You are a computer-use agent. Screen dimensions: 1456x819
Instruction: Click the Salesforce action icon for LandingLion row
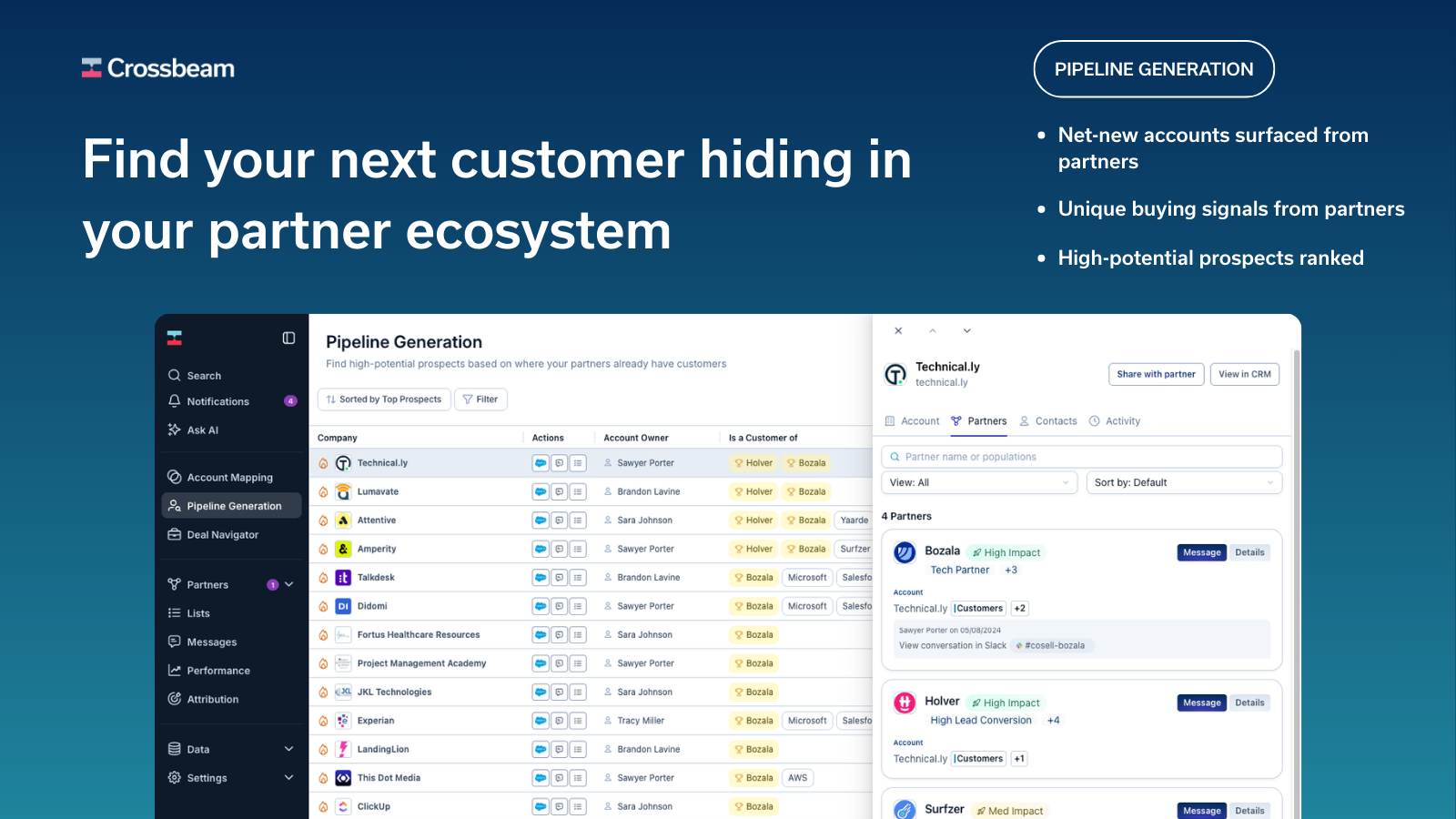coord(541,750)
